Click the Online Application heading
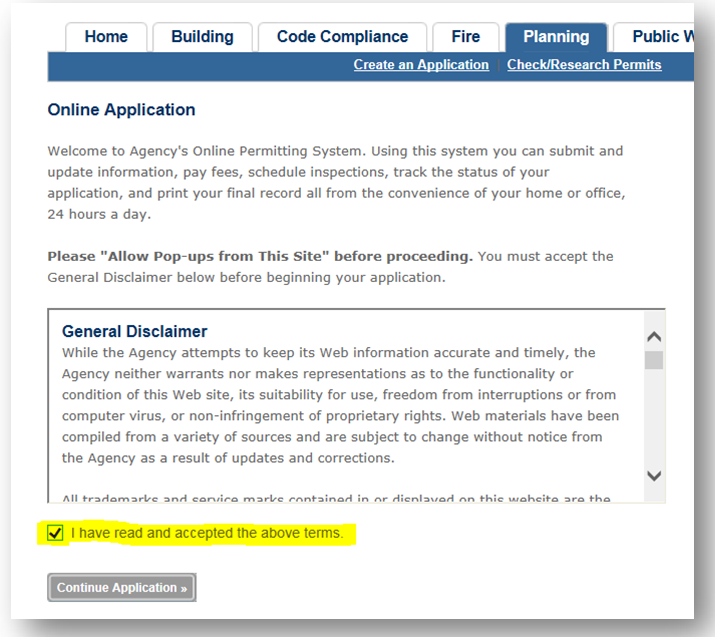Image resolution: width=715 pixels, height=637 pixels. pos(121,110)
